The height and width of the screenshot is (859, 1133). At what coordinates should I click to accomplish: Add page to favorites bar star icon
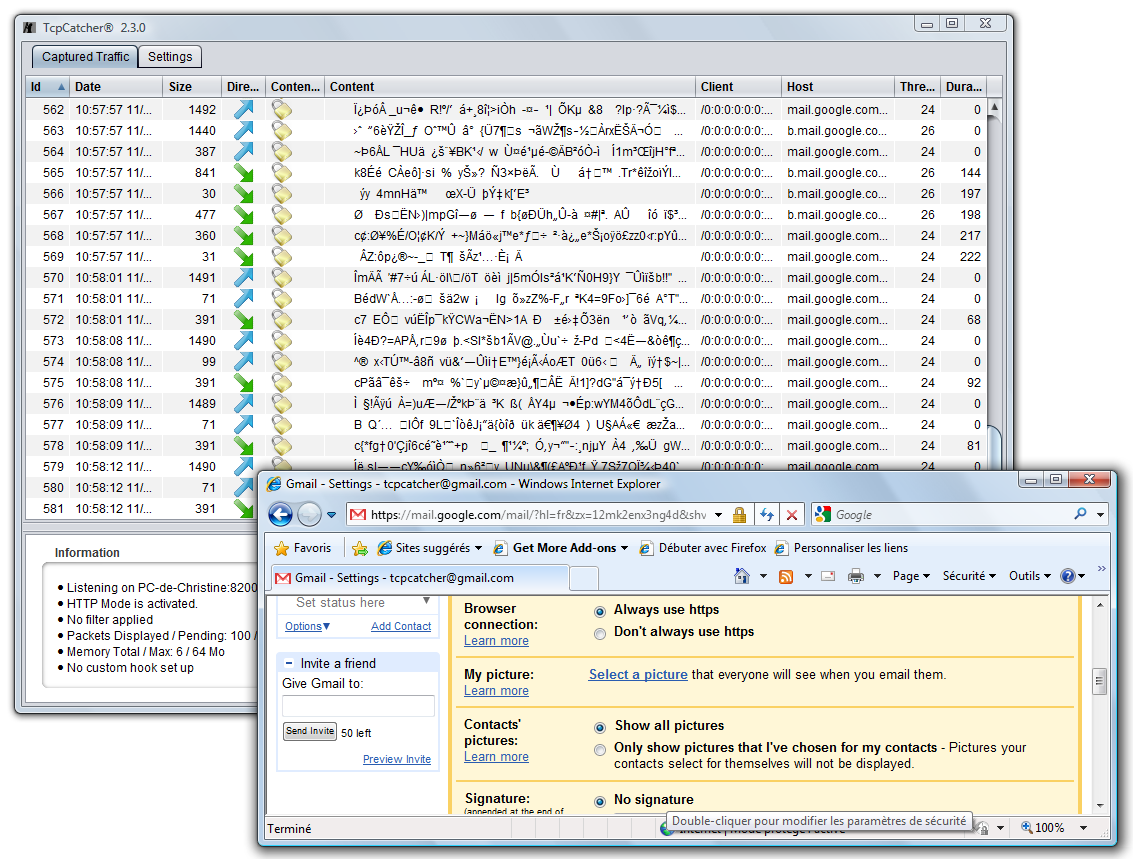pyautogui.click(x=359, y=548)
